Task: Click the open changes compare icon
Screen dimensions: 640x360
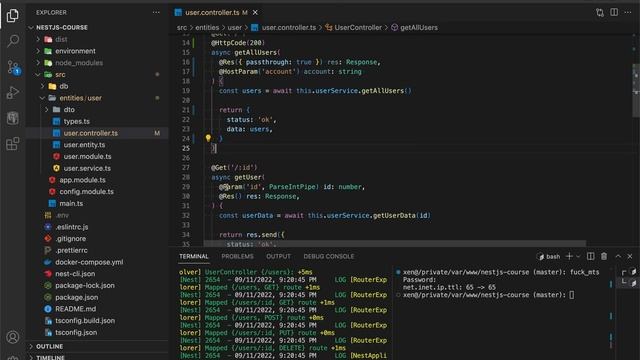Action: (600, 13)
